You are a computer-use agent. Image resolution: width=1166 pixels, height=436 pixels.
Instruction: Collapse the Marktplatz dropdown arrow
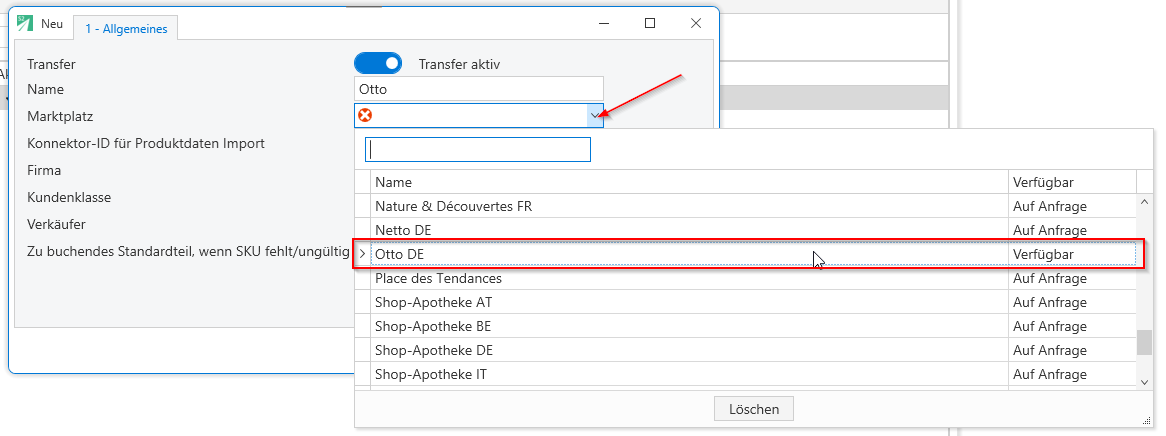pos(594,115)
